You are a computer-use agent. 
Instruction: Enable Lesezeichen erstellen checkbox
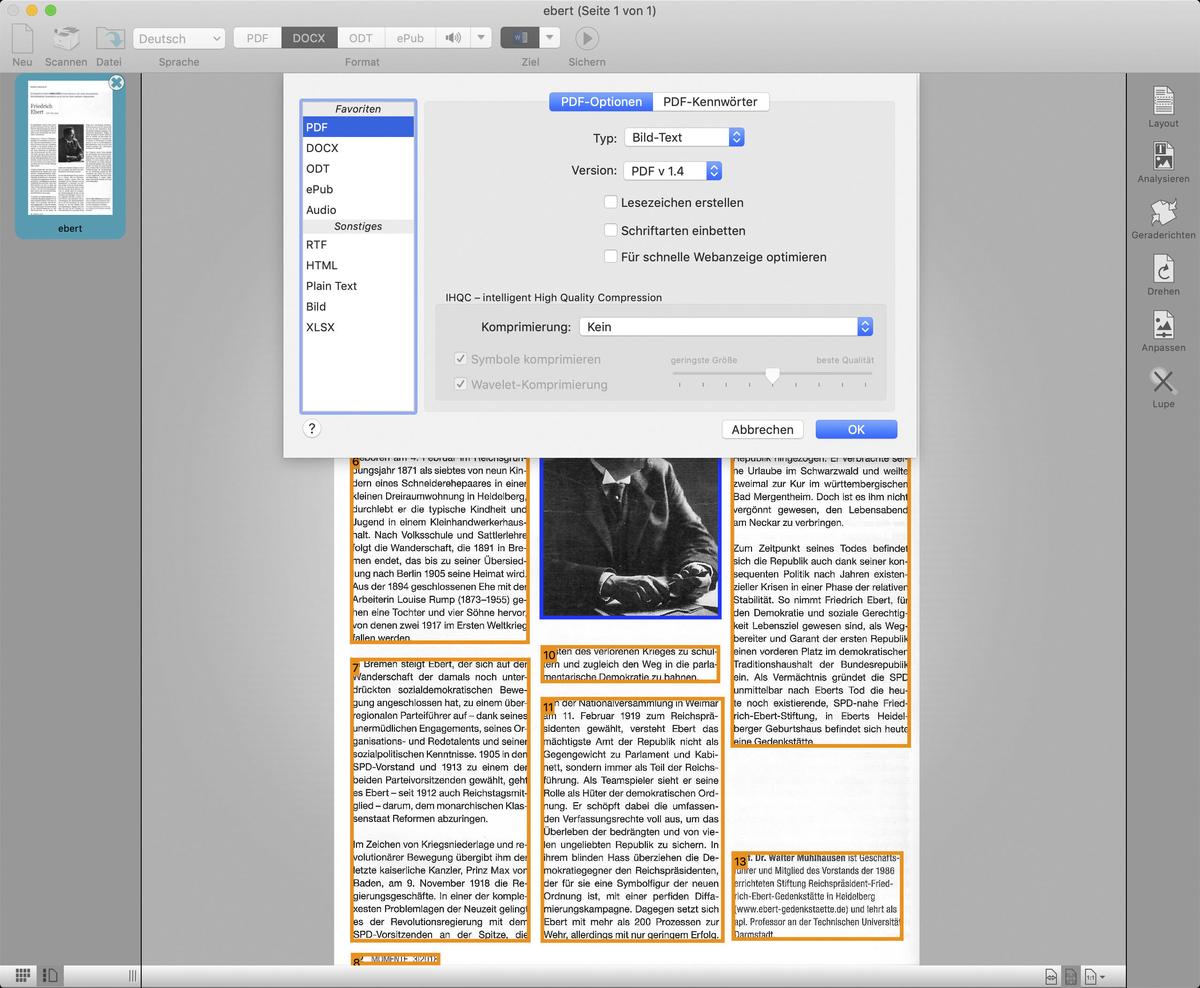610,202
